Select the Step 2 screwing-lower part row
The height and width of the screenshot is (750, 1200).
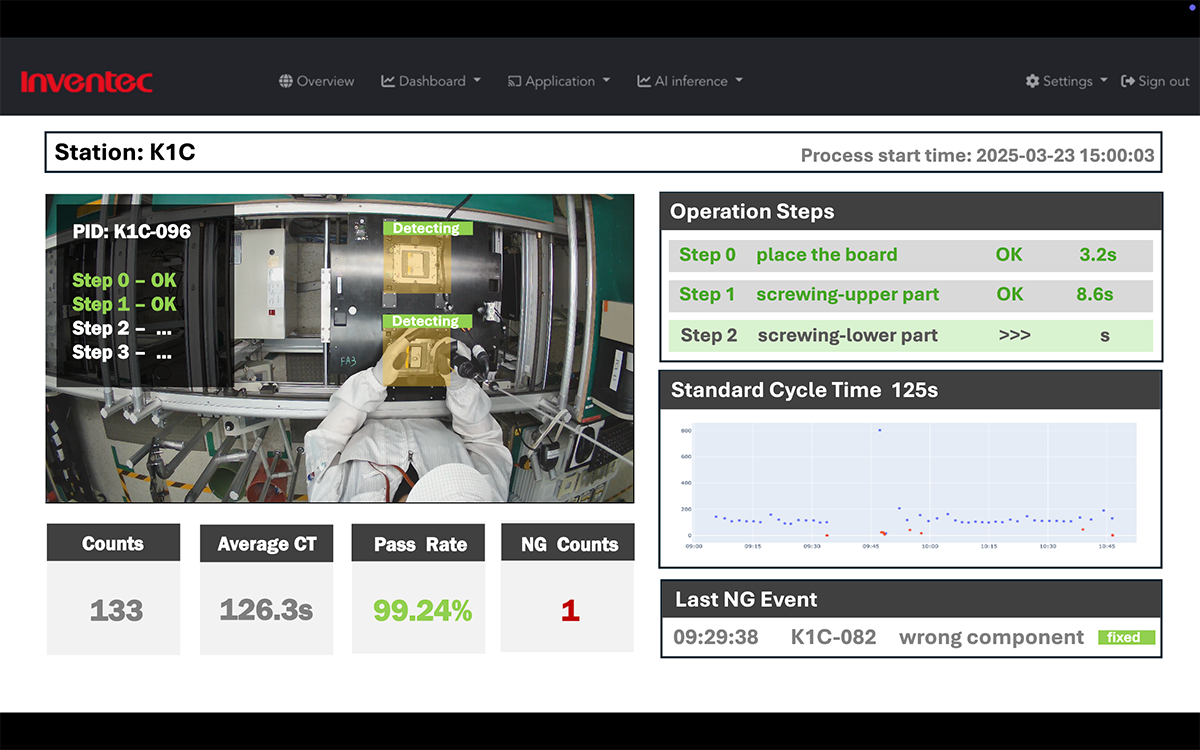pos(910,335)
